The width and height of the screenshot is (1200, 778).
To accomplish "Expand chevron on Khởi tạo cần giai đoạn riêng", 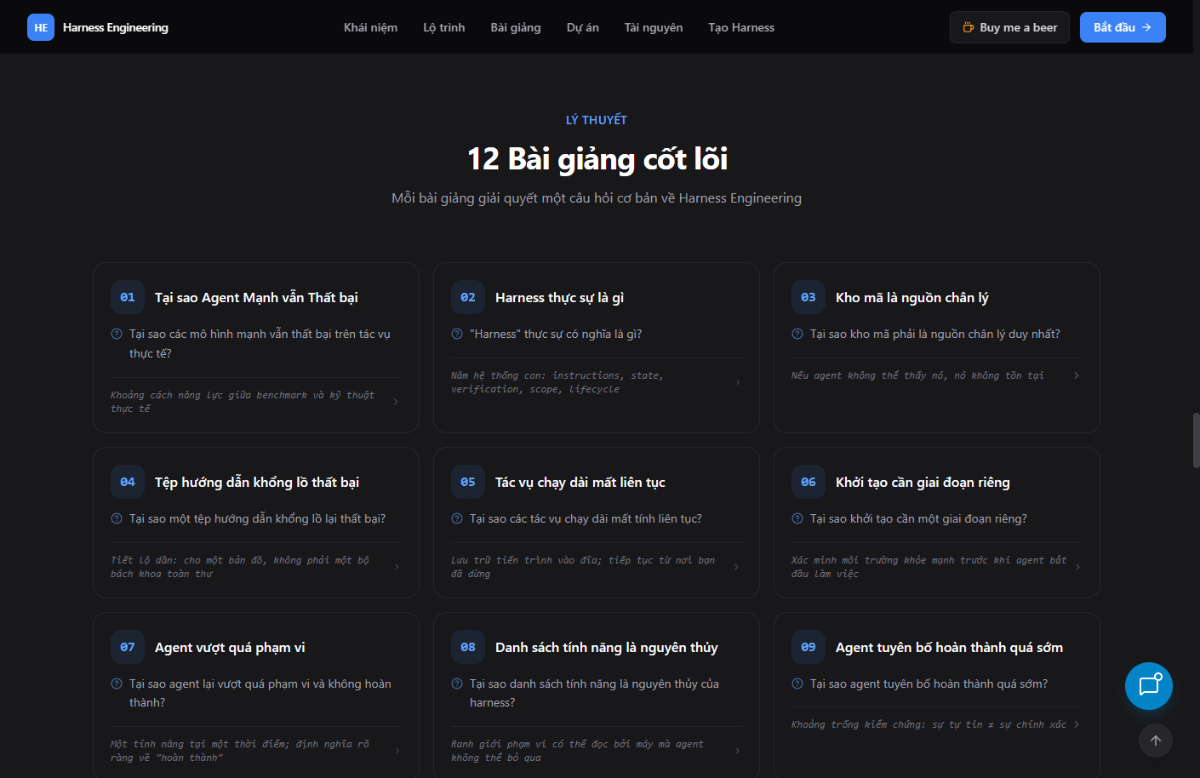I will click(x=1077, y=567).
